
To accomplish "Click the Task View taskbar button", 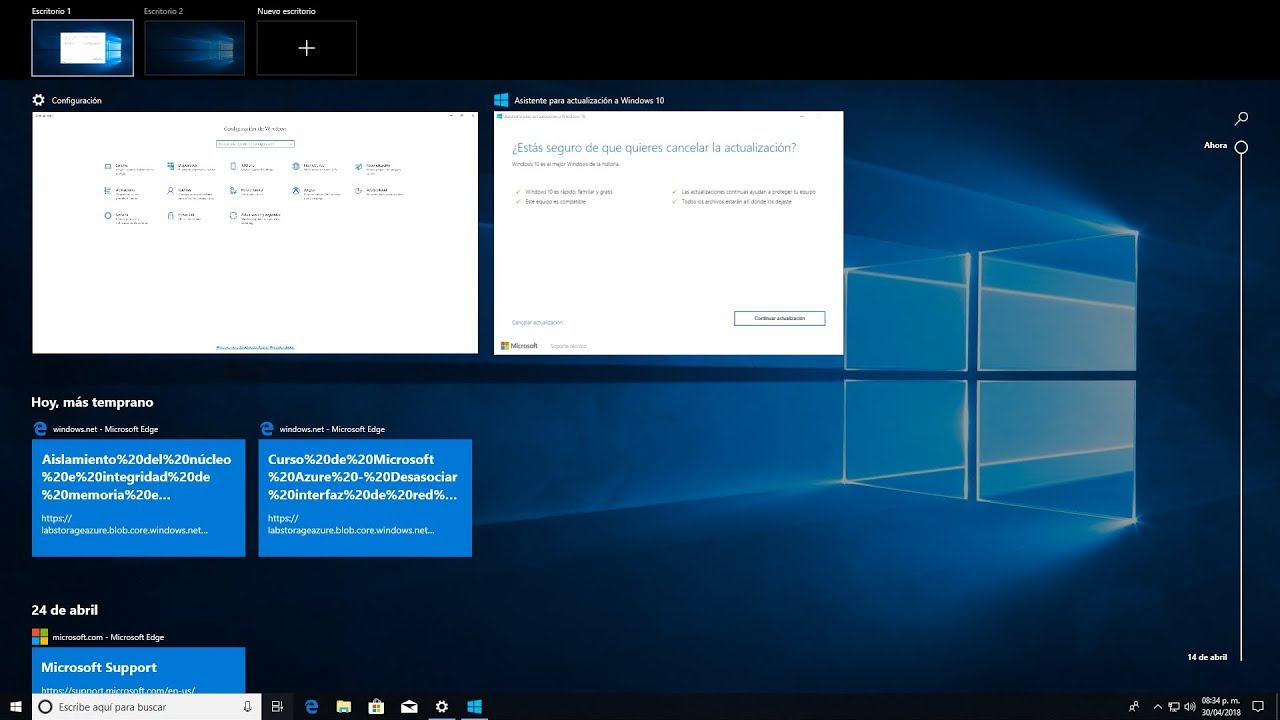I will (x=278, y=707).
